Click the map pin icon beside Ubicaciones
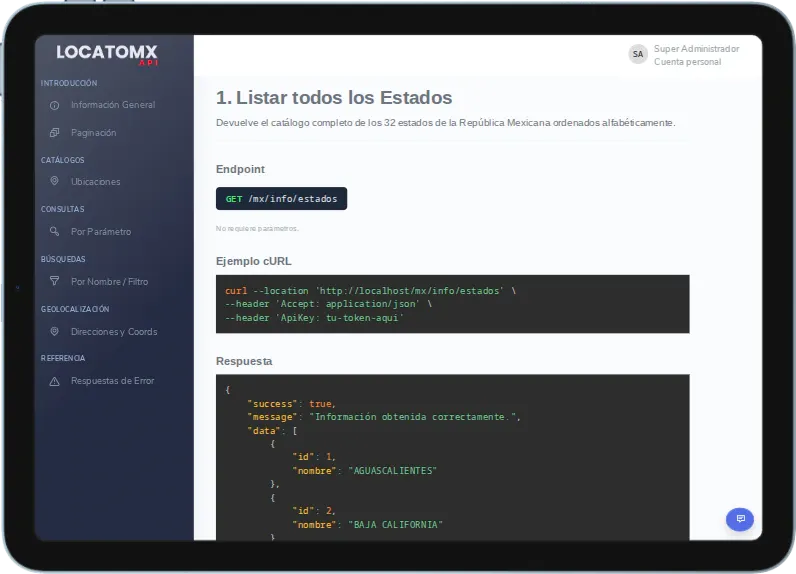This screenshot has width=796, height=574. click(x=54, y=181)
